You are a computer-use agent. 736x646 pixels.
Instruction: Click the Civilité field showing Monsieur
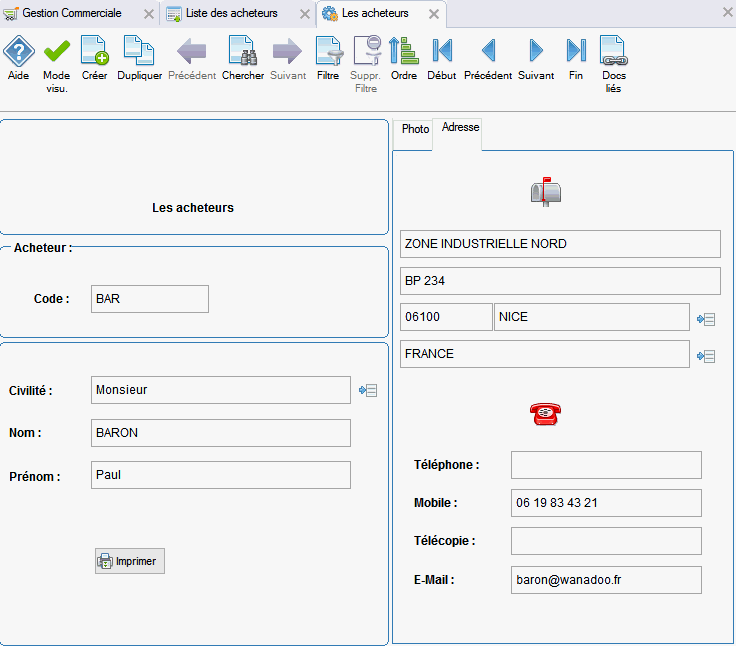click(x=221, y=390)
